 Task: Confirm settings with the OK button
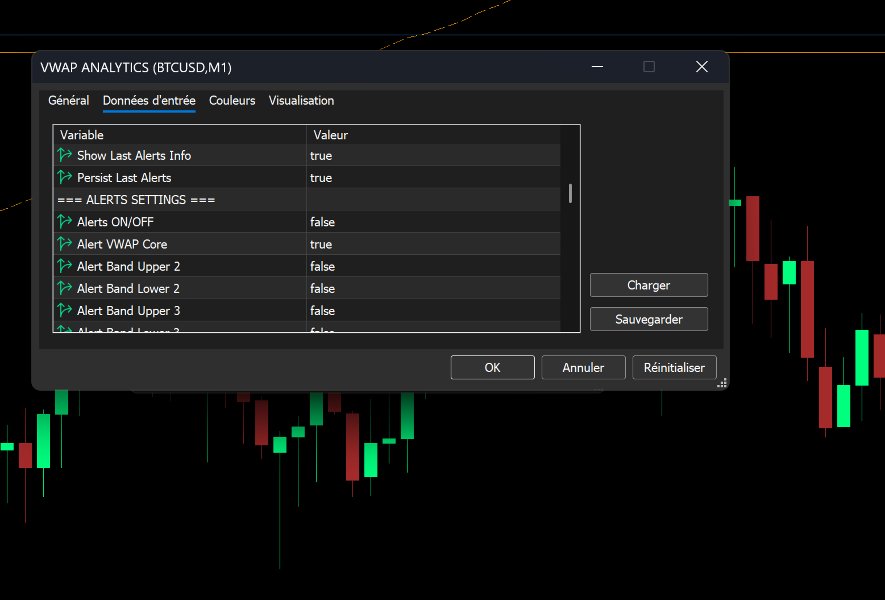tap(492, 367)
